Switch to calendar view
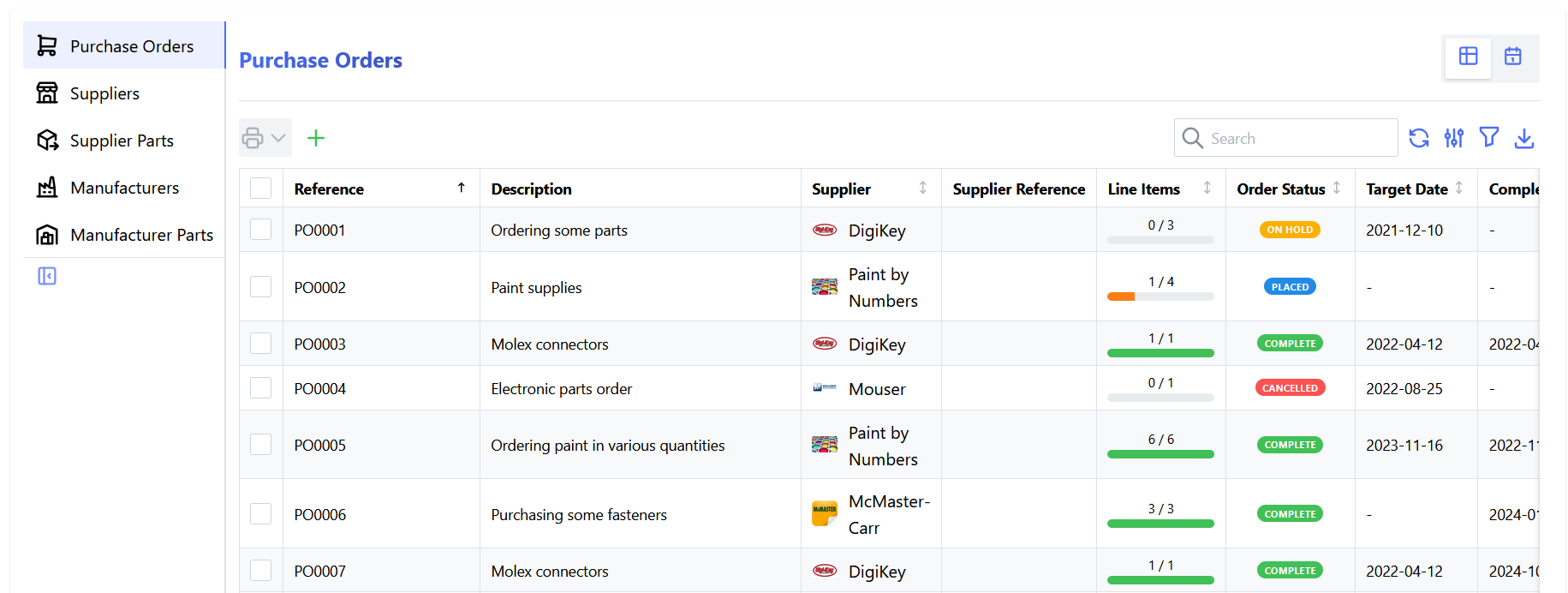The height and width of the screenshot is (593, 1568). click(x=1512, y=57)
